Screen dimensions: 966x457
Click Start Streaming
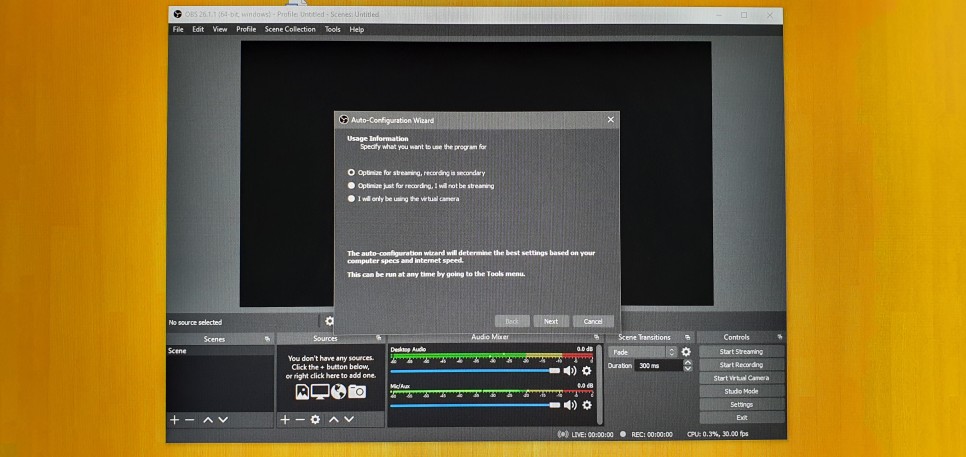[741, 352]
